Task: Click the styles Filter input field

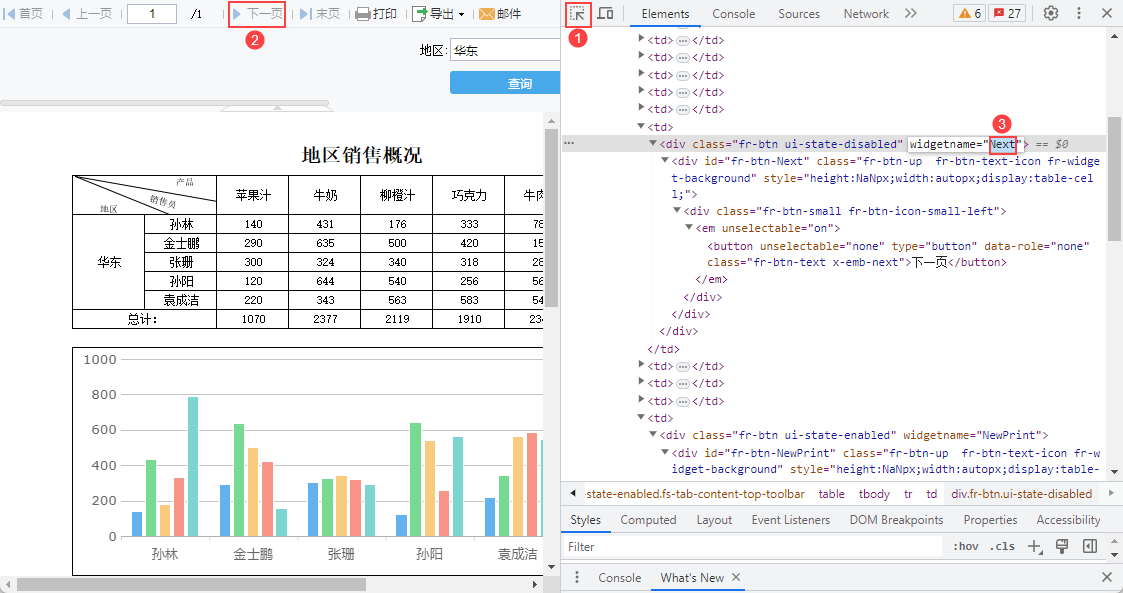Action: pyautogui.click(x=750, y=547)
